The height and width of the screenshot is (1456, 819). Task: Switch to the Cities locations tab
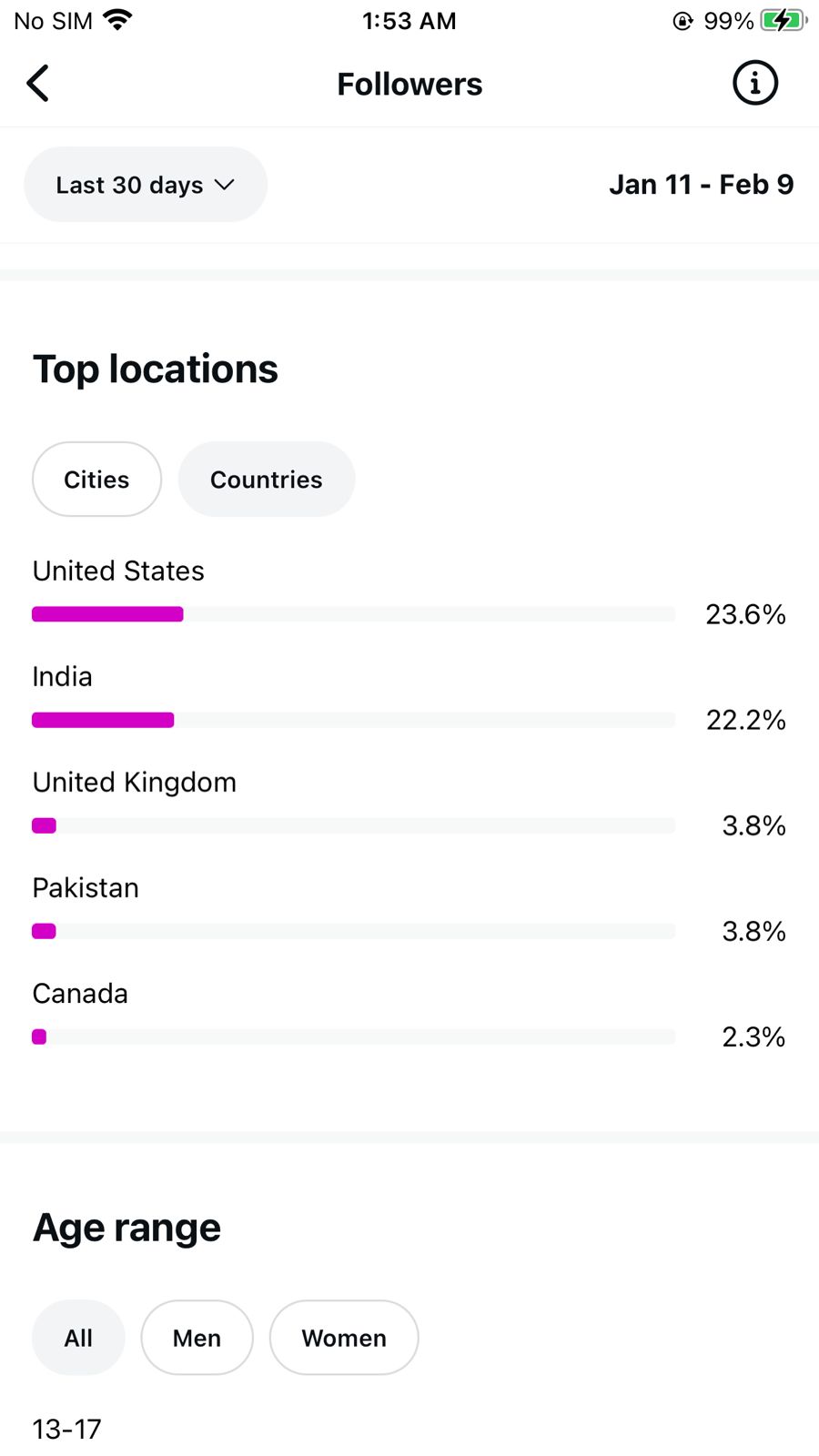coord(96,480)
